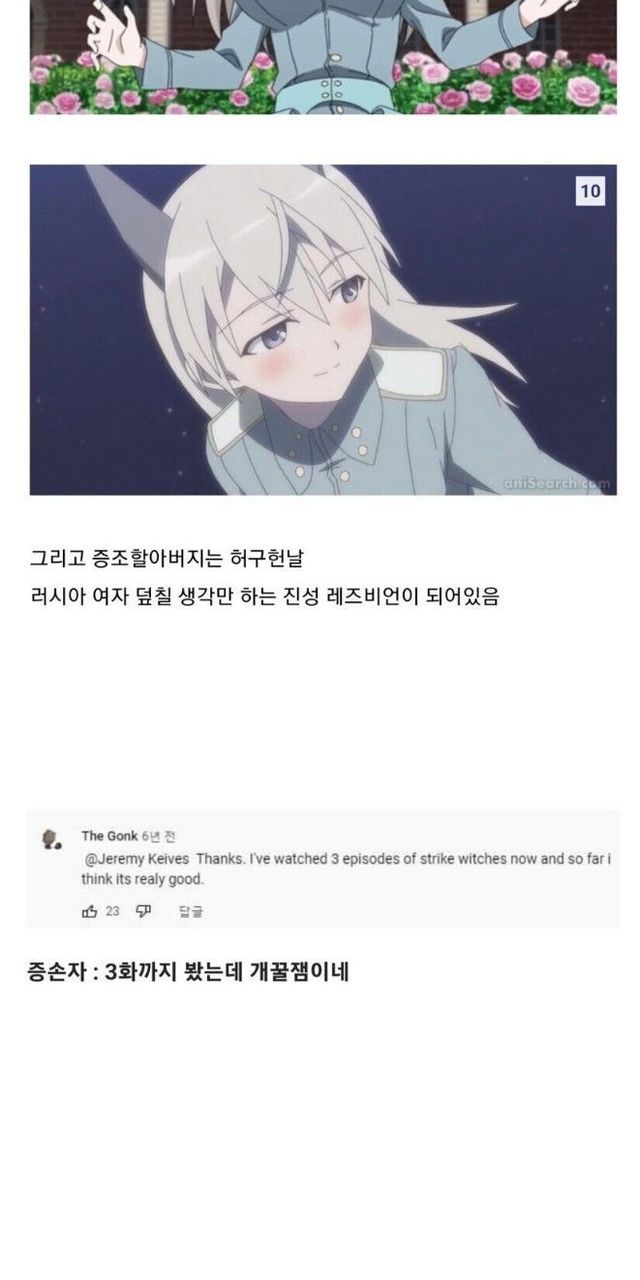Open The Gonk's profile avatar
Image resolution: width=640 pixels, height=1280 pixels.
point(51,840)
